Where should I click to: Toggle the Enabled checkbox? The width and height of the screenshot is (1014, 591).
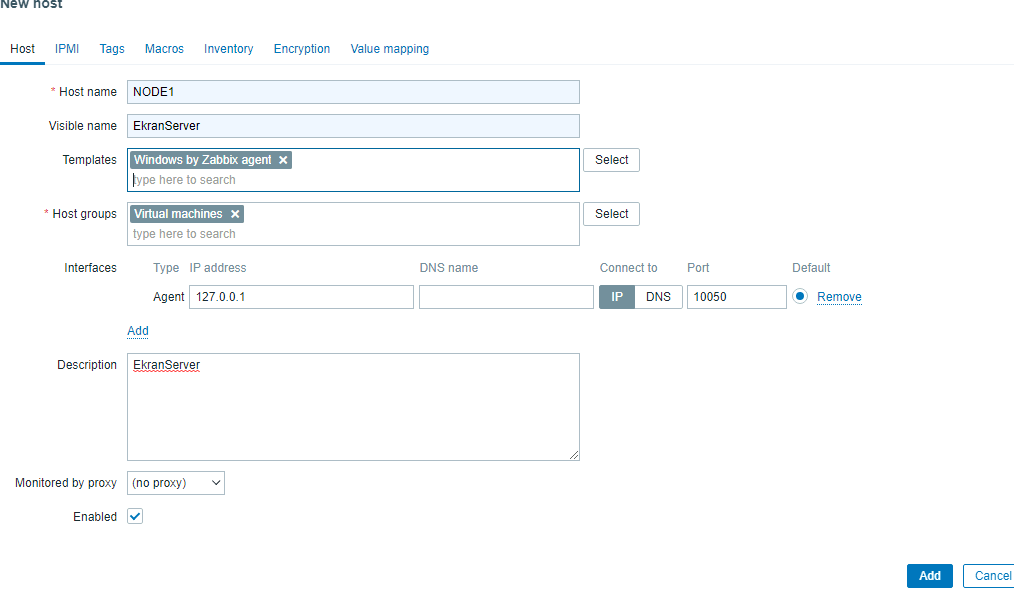pos(135,517)
